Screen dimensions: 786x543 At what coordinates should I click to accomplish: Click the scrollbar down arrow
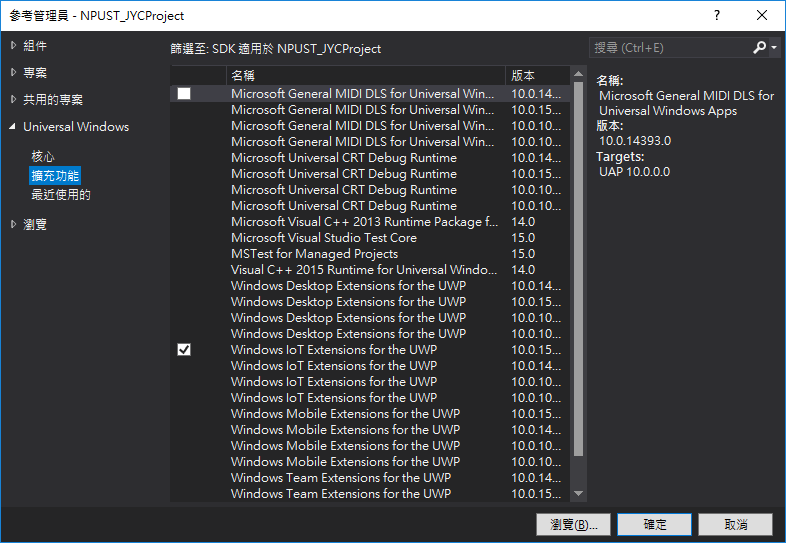(x=578, y=494)
